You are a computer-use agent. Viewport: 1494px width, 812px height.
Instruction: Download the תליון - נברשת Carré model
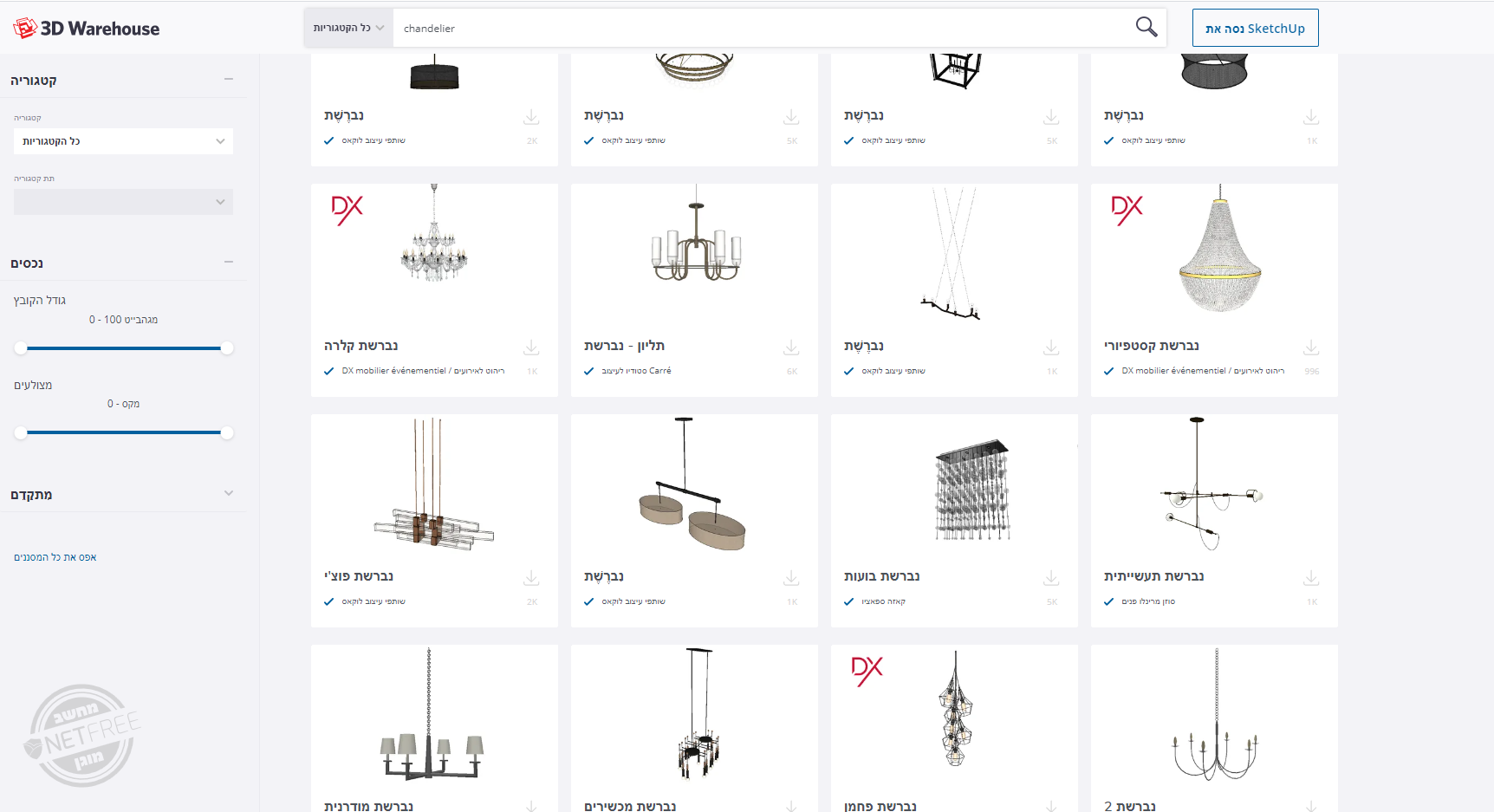[791, 348]
